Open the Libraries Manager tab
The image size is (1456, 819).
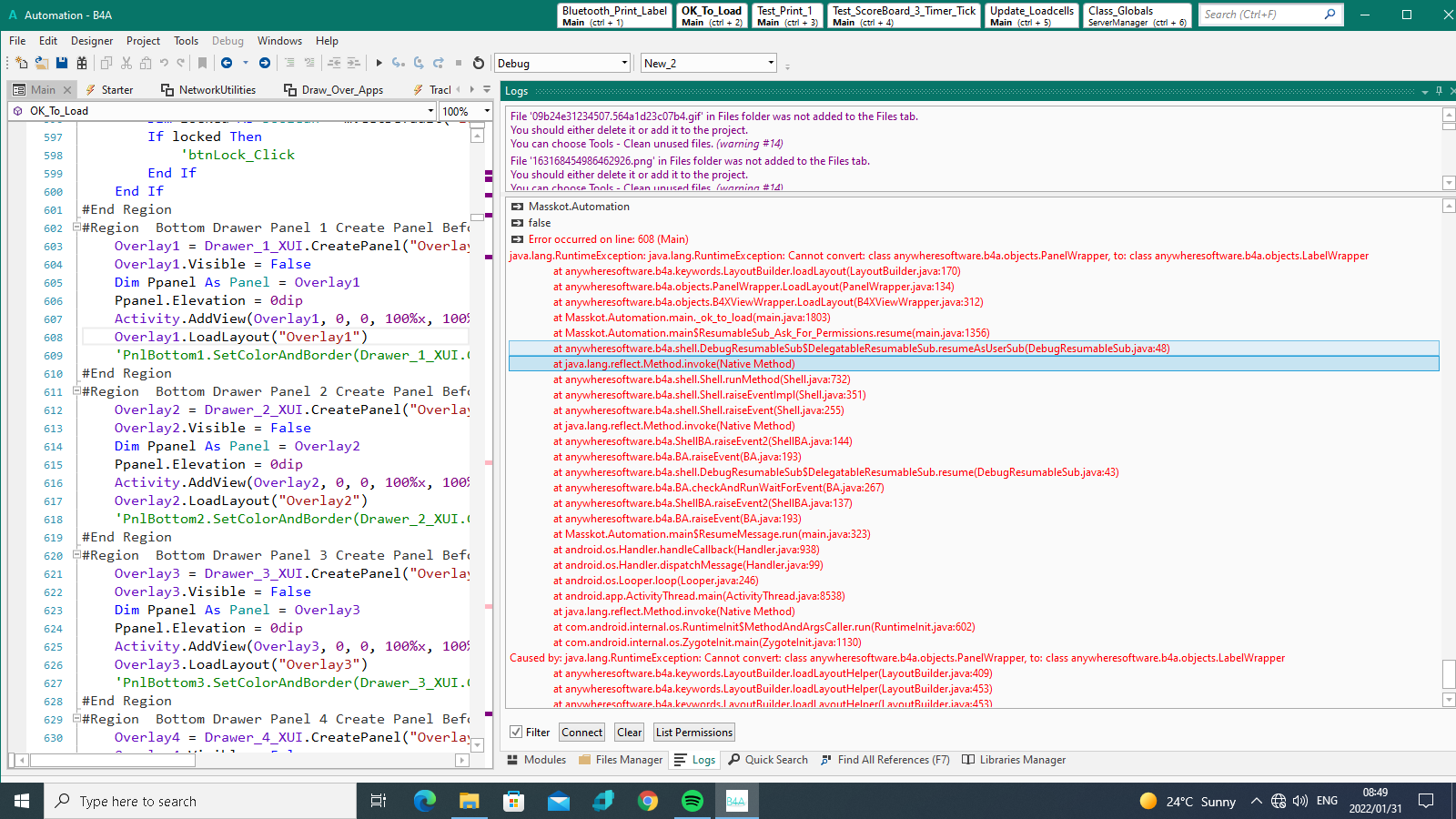pyautogui.click(x=1014, y=760)
